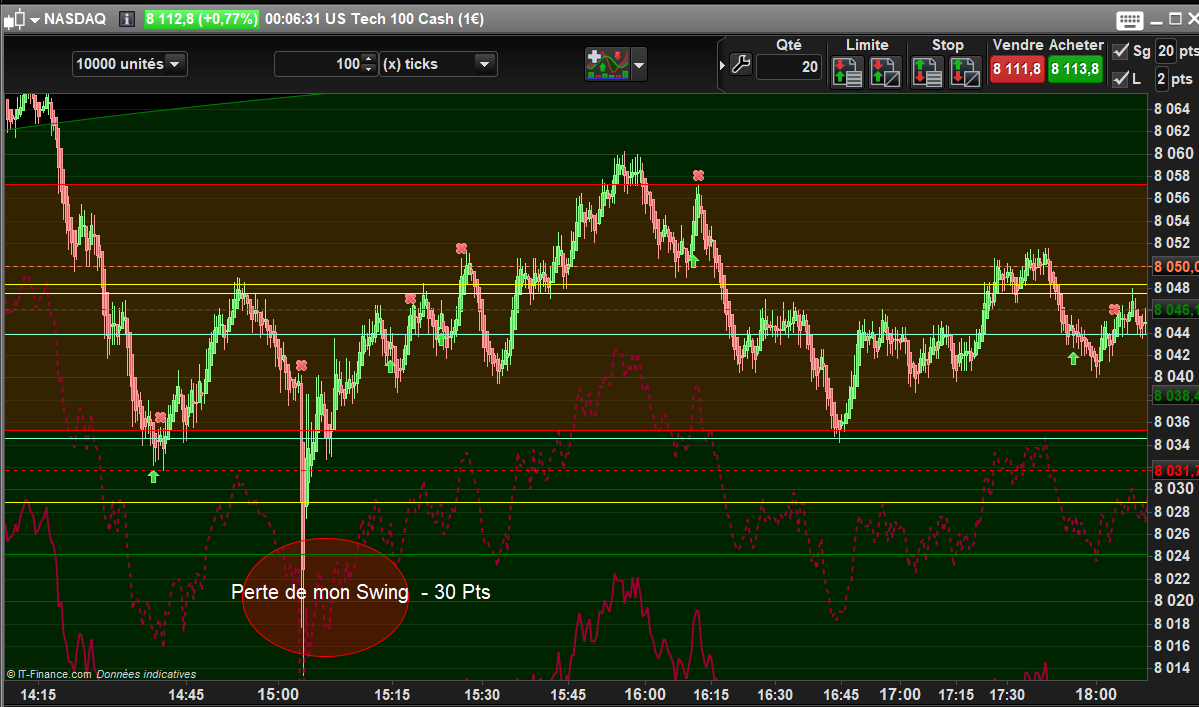The width and height of the screenshot is (1199, 707).
Task: Click the 16:00 time axis label
Action: tap(645, 694)
